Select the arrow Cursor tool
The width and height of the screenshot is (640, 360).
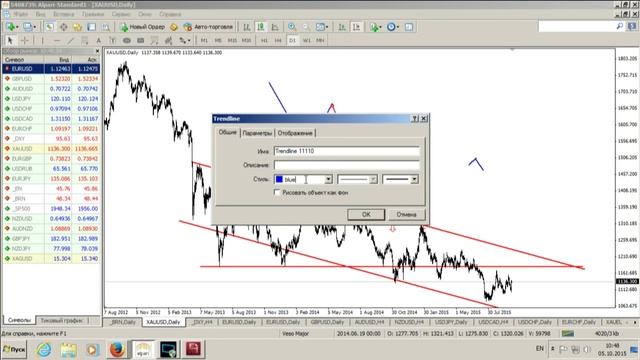[11, 40]
